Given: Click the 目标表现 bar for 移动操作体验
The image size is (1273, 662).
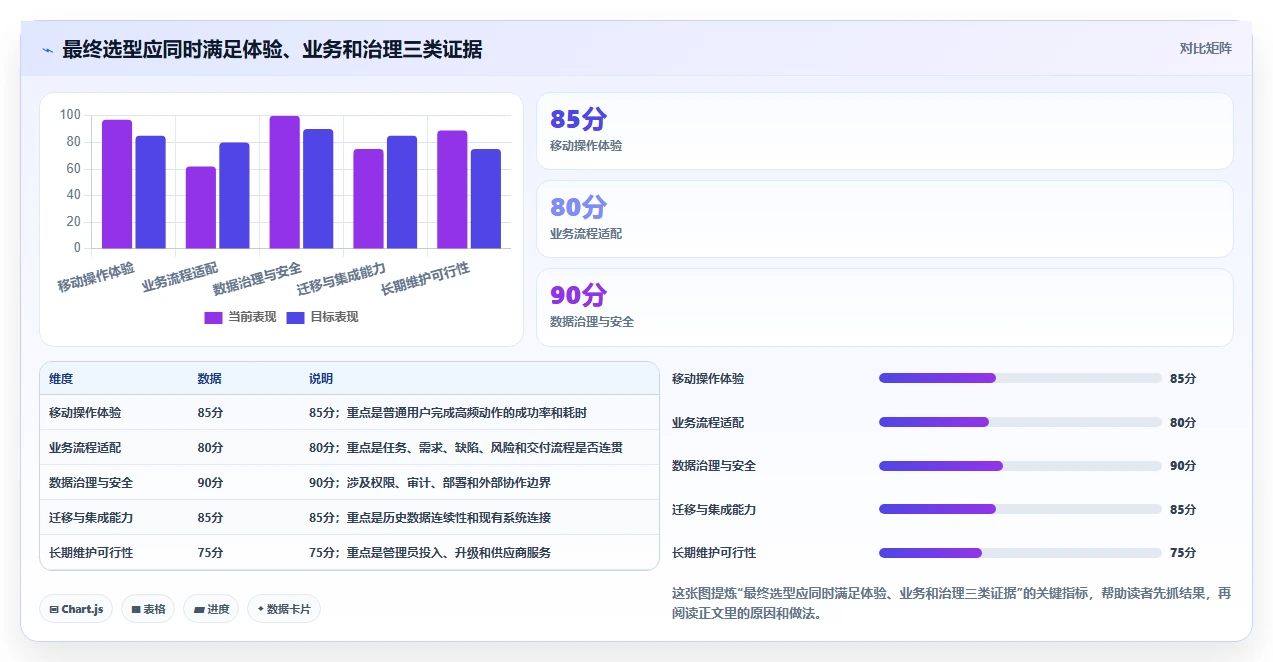Looking at the screenshot, I should [x=151, y=192].
